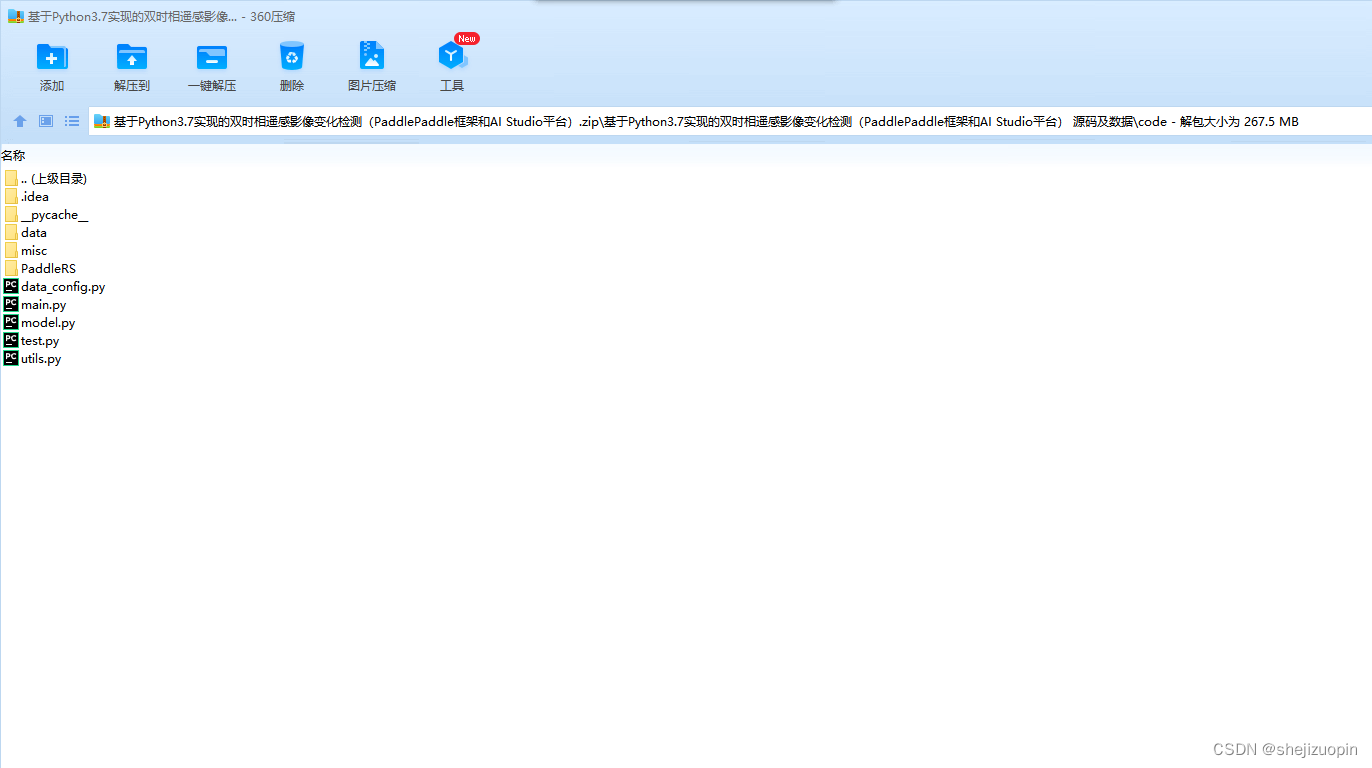Click the address path input field
The image size is (1372, 768).
730,122
